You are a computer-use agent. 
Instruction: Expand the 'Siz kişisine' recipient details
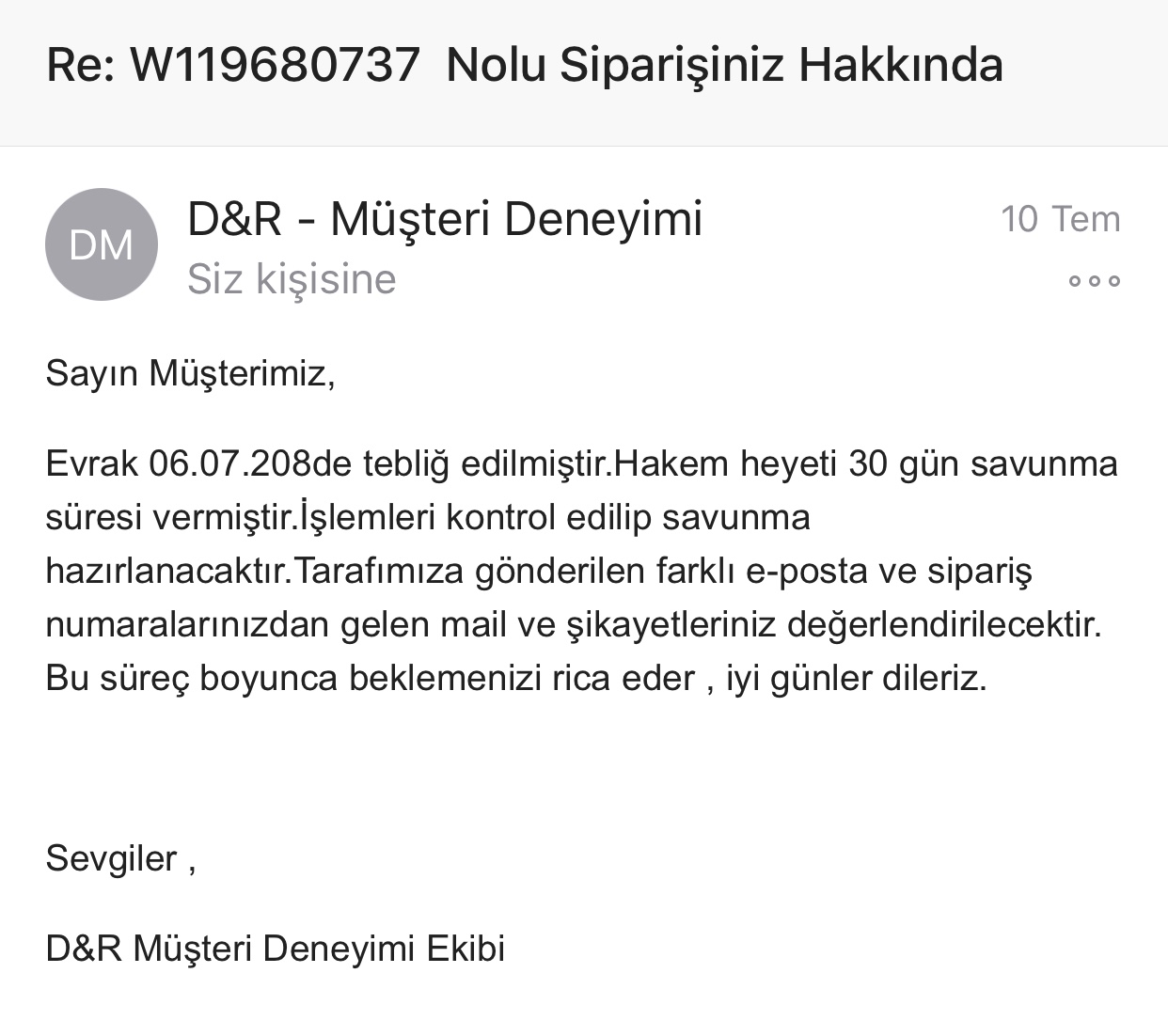click(292, 279)
